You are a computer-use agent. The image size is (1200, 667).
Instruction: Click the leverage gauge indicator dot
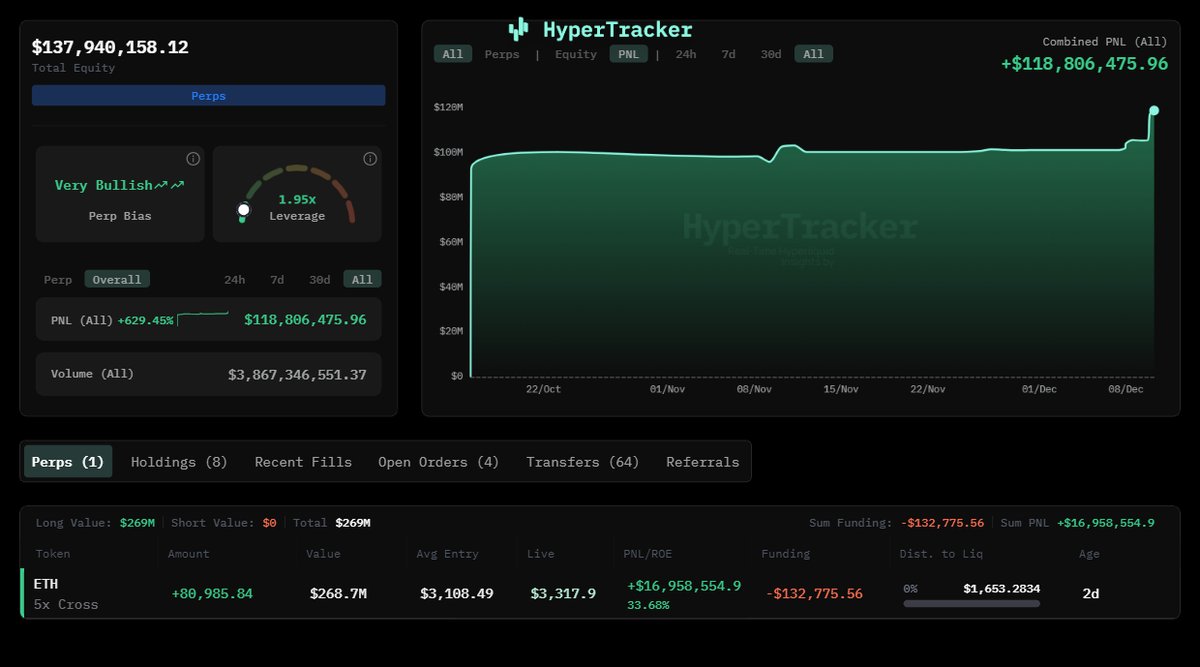point(243,210)
